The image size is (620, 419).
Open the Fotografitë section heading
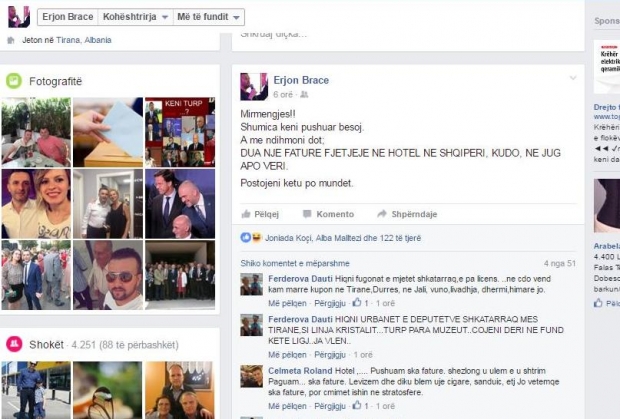point(55,81)
